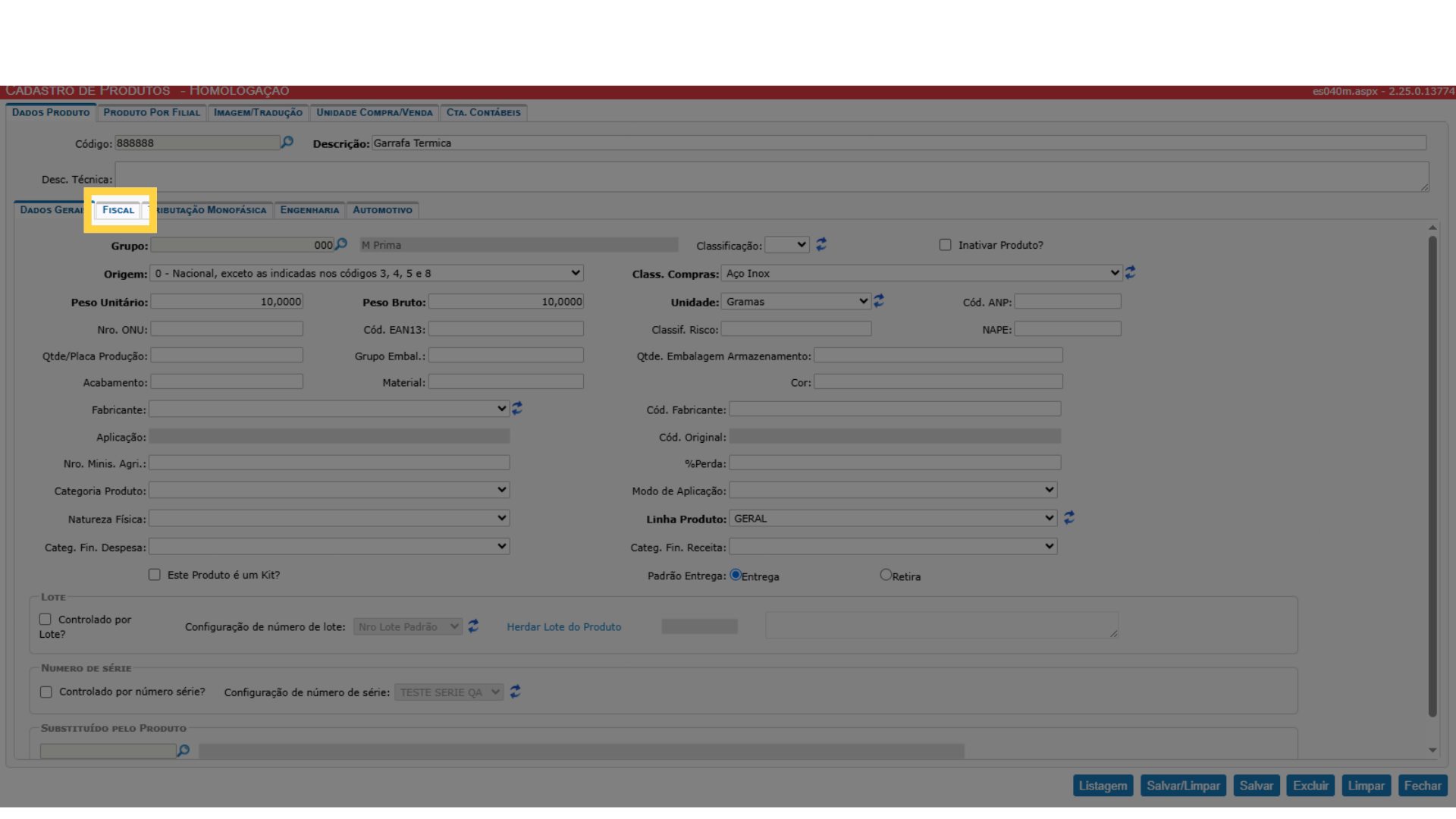The image size is (1456, 819).
Task: Refresh Fabricante list icon
Action: pyautogui.click(x=517, y=408)
